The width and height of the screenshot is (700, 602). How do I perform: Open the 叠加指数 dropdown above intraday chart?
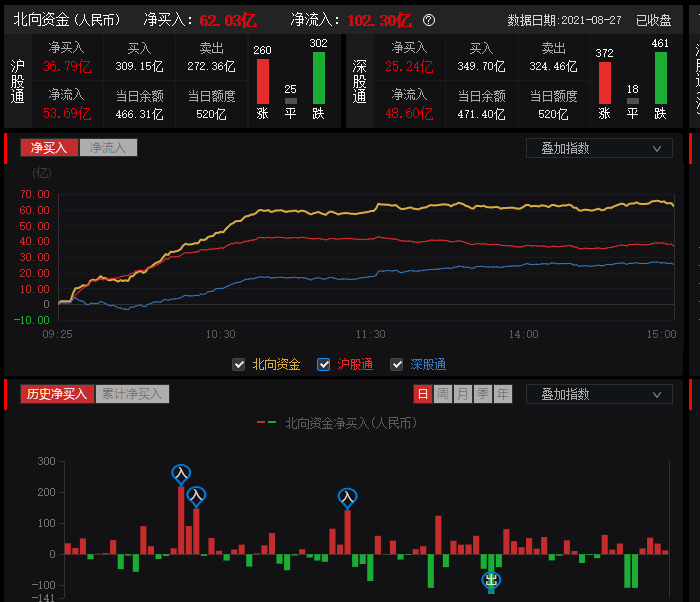599,148
